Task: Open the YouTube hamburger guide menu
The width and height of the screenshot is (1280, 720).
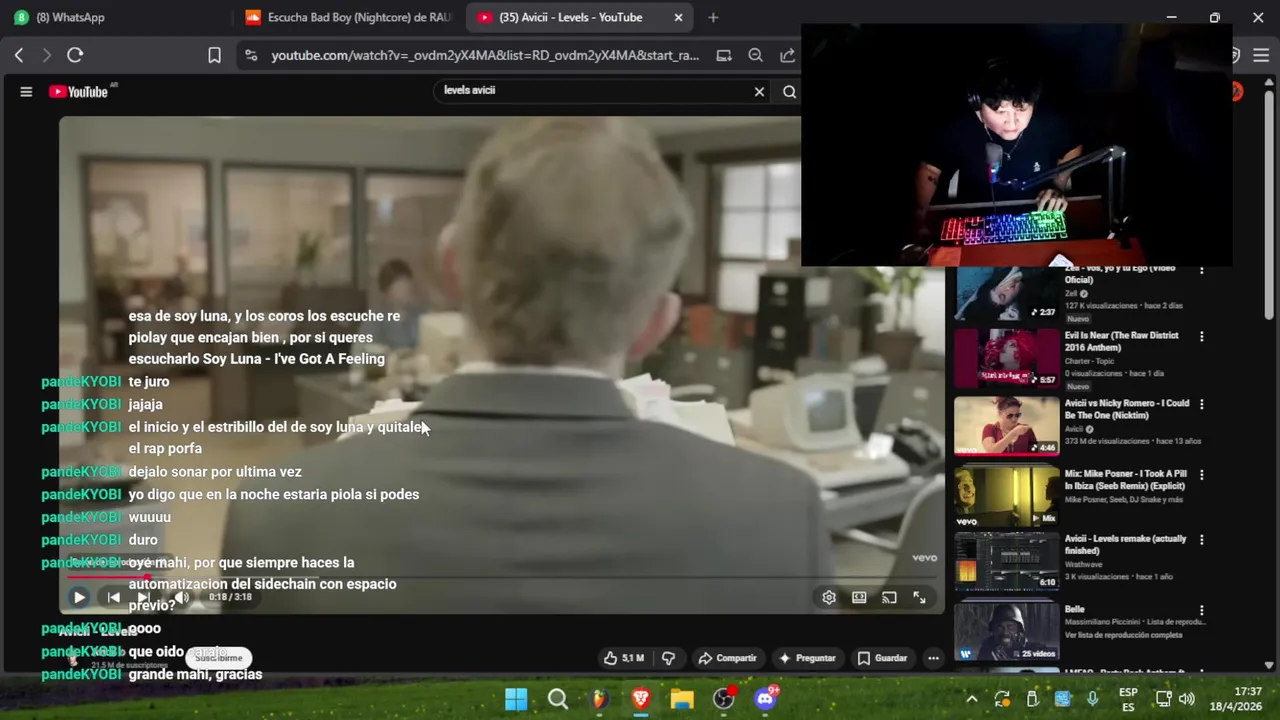Action: pyautogui.click(x=26, y=92)
